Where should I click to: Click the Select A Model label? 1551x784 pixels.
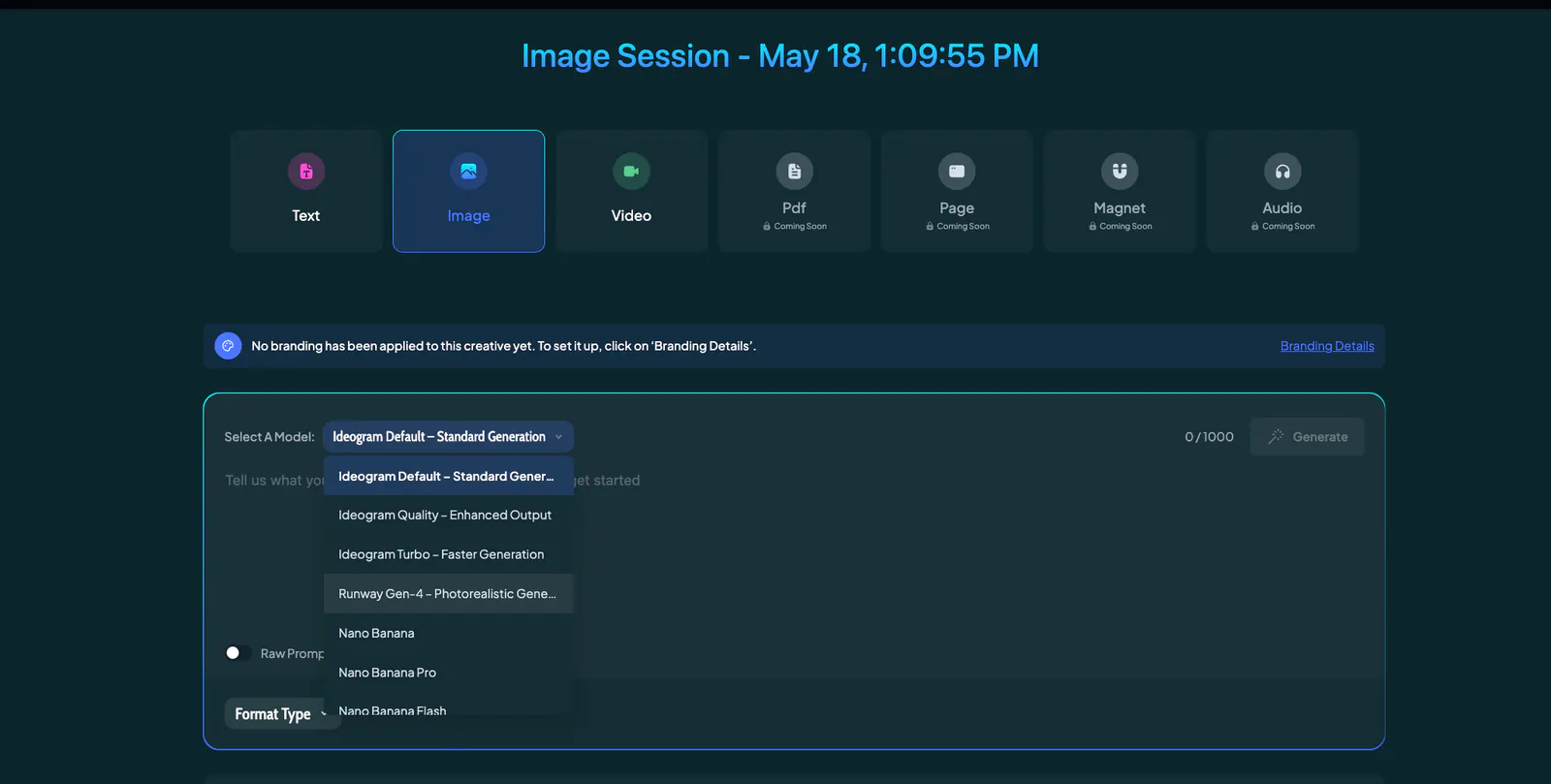click(269, 437)
